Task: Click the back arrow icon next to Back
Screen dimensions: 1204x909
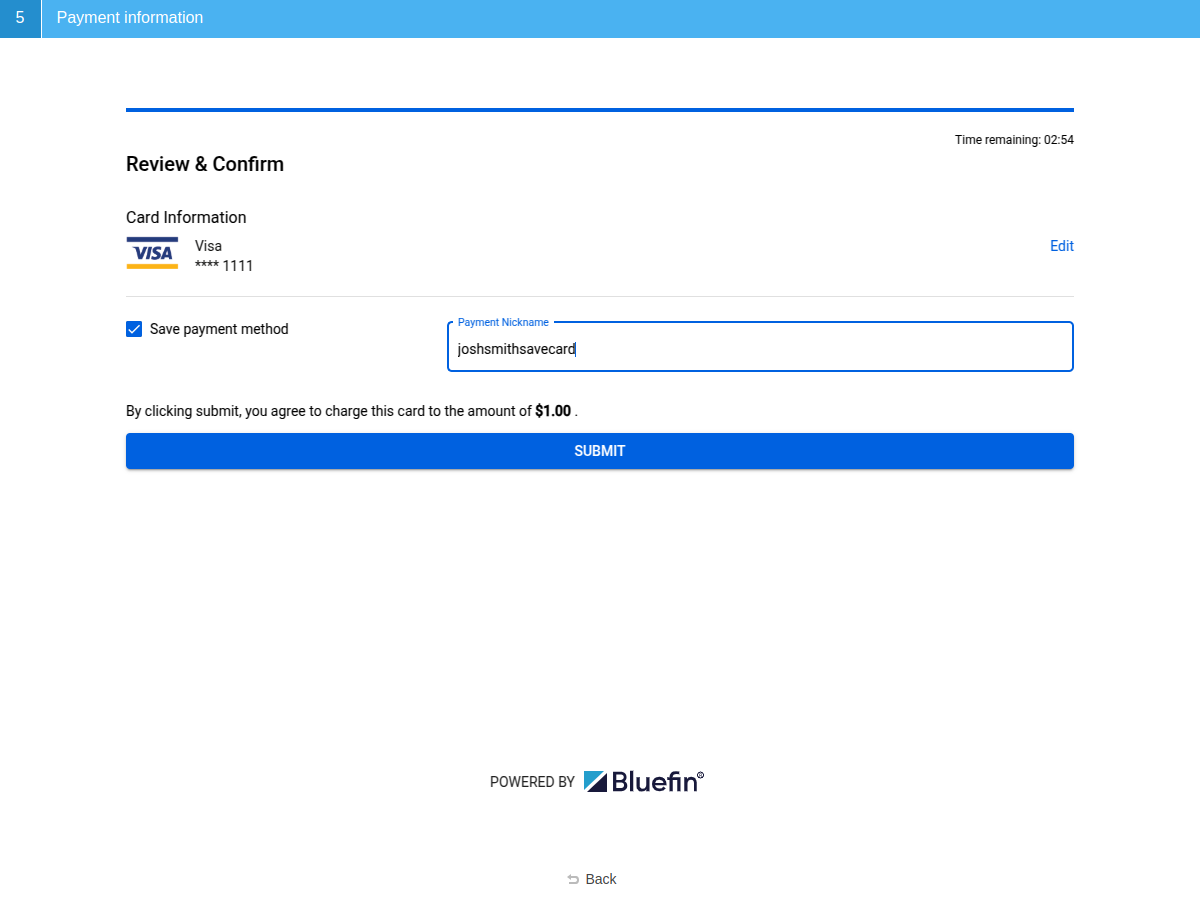Action: click(x=573, y=879)
